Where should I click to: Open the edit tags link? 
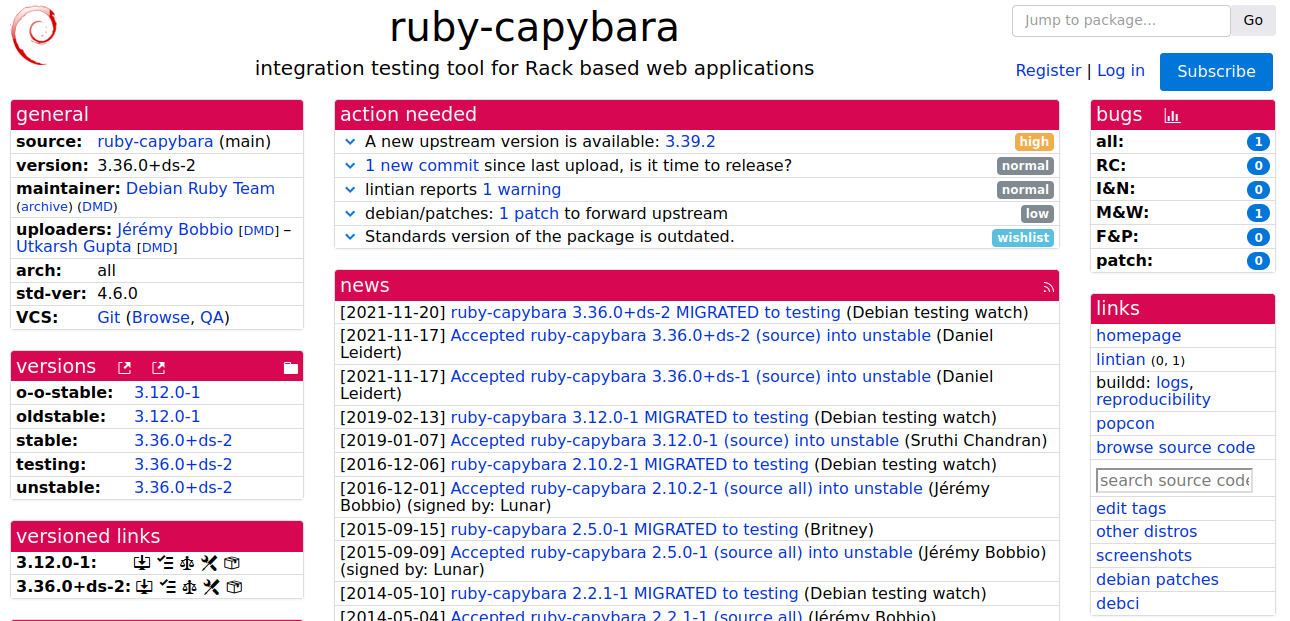click(x=1131, y=509)
